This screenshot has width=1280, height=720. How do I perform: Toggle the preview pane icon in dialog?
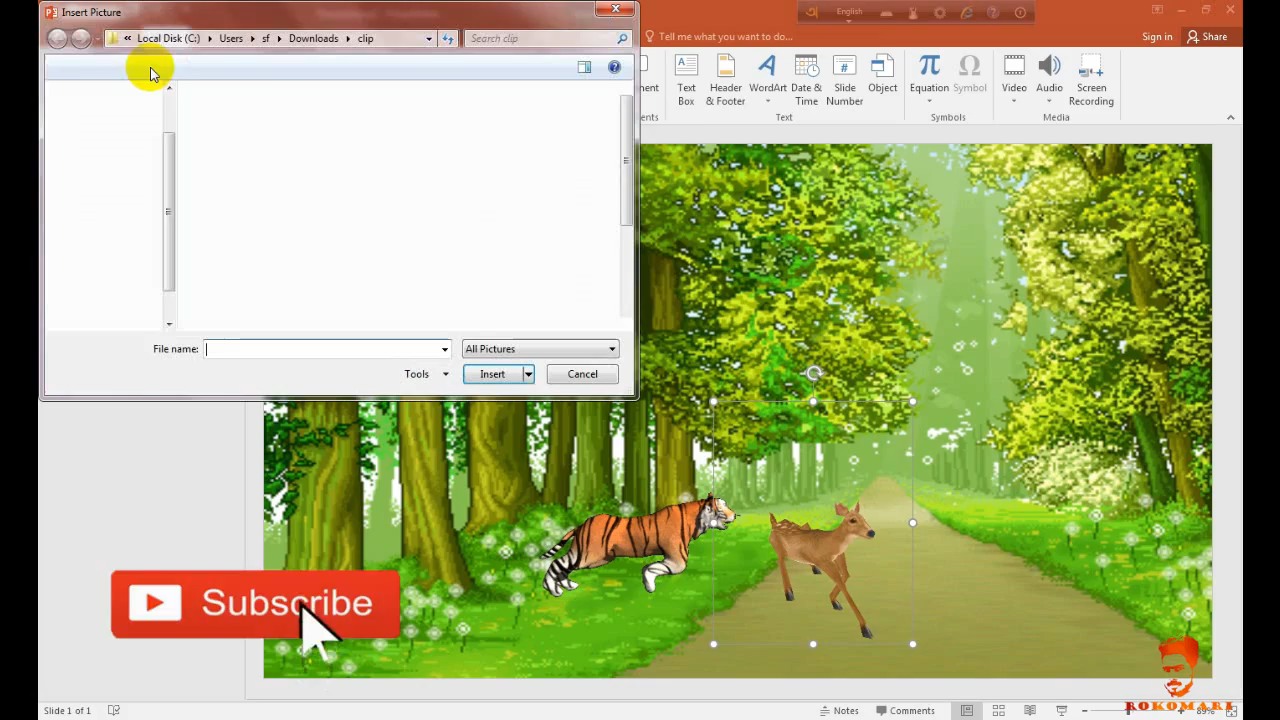pyautogui.click(x=584, y=67)
